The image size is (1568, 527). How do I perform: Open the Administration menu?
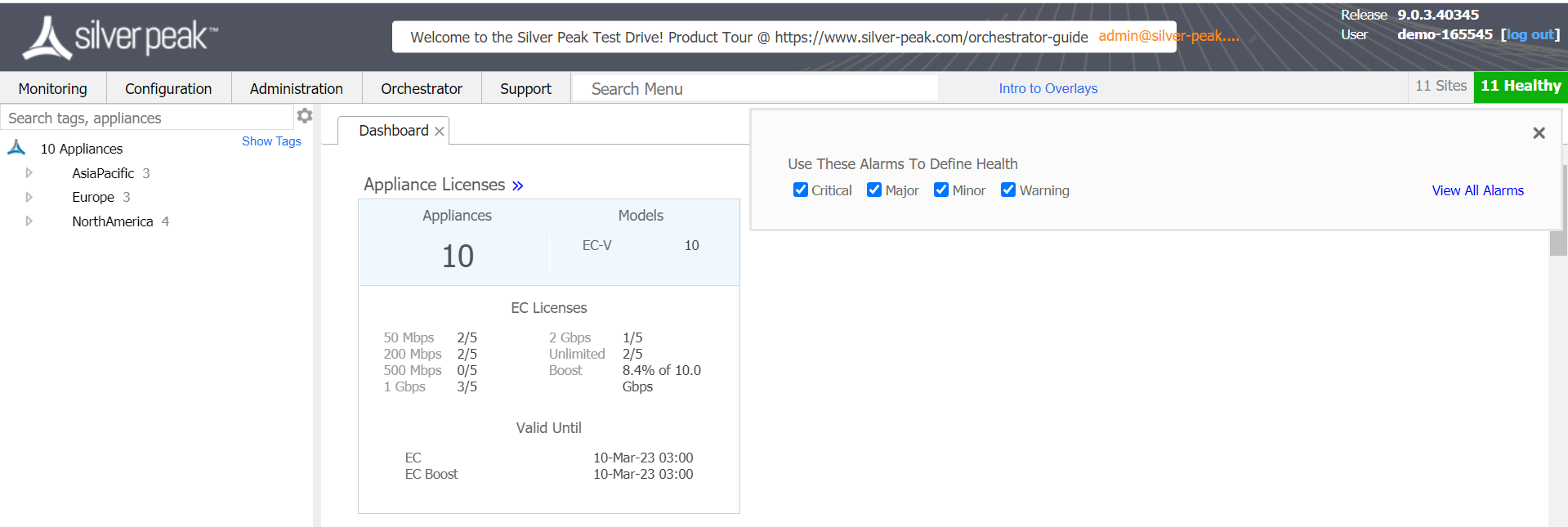click(x=297, y=88)
